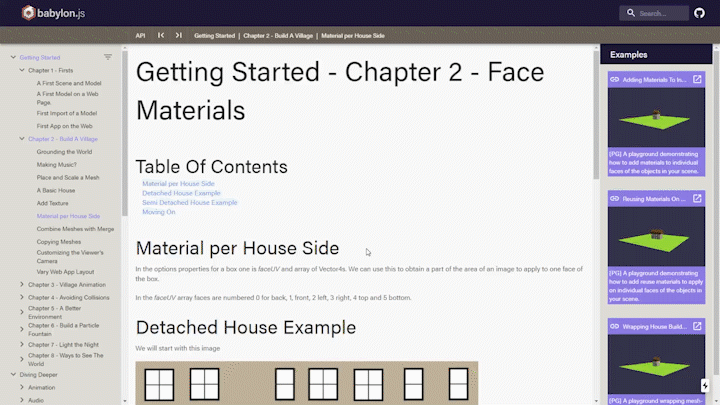Screen dimensions: 720x405
Task: Click the lightning bolt floating button
Action: coord(705,386)
